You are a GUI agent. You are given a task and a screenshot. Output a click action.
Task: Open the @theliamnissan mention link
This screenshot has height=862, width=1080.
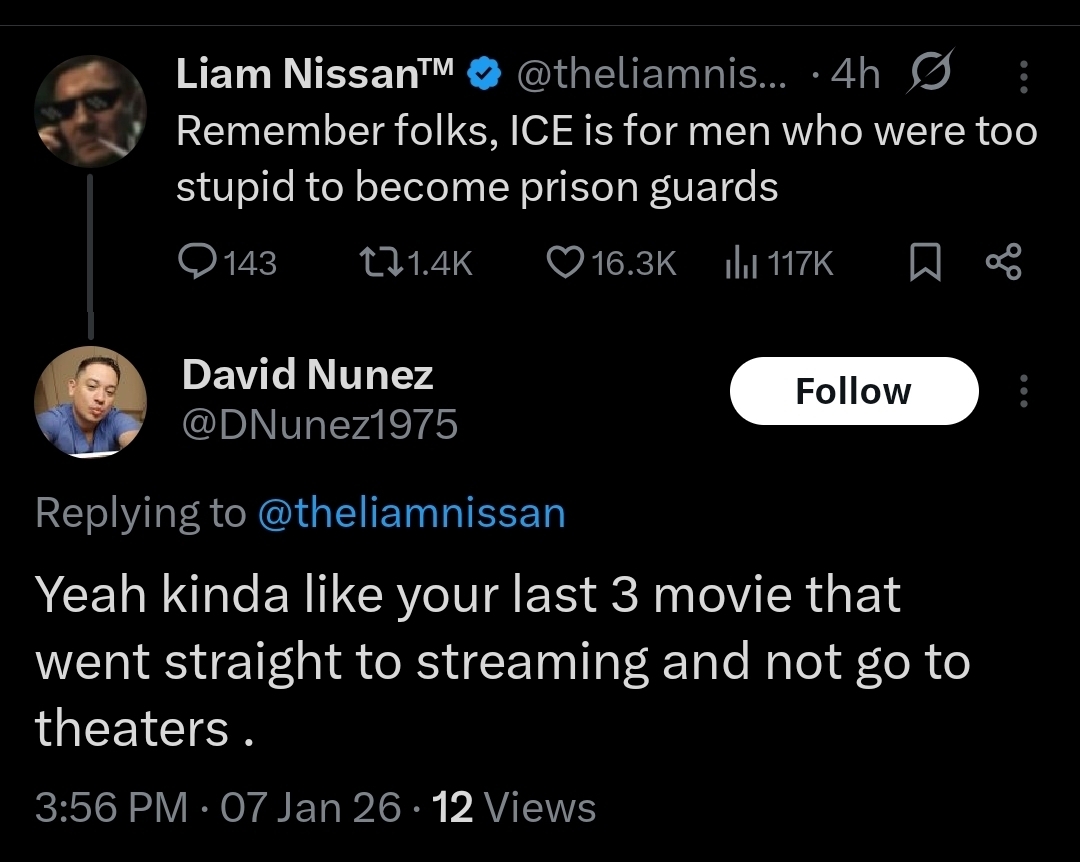pyautogui.click(x=411, y=513)
